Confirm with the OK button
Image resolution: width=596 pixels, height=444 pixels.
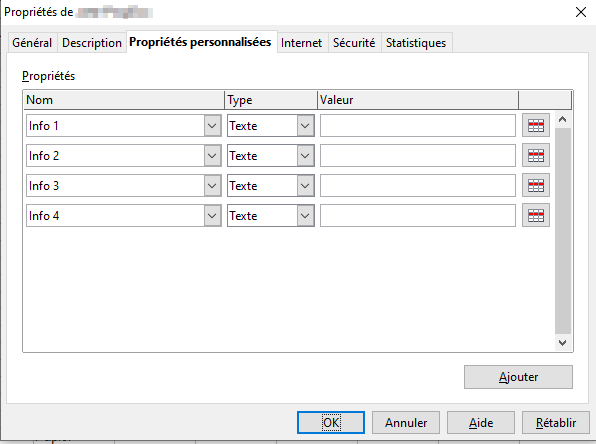pos(331,422)
